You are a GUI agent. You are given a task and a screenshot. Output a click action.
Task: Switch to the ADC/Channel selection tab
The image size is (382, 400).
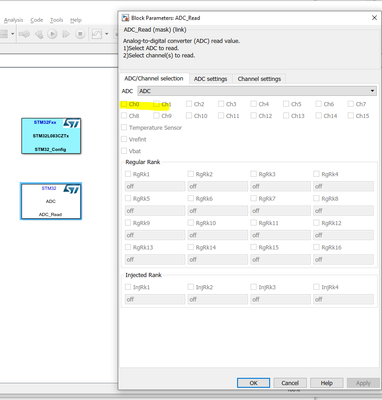tap(154, 78)
